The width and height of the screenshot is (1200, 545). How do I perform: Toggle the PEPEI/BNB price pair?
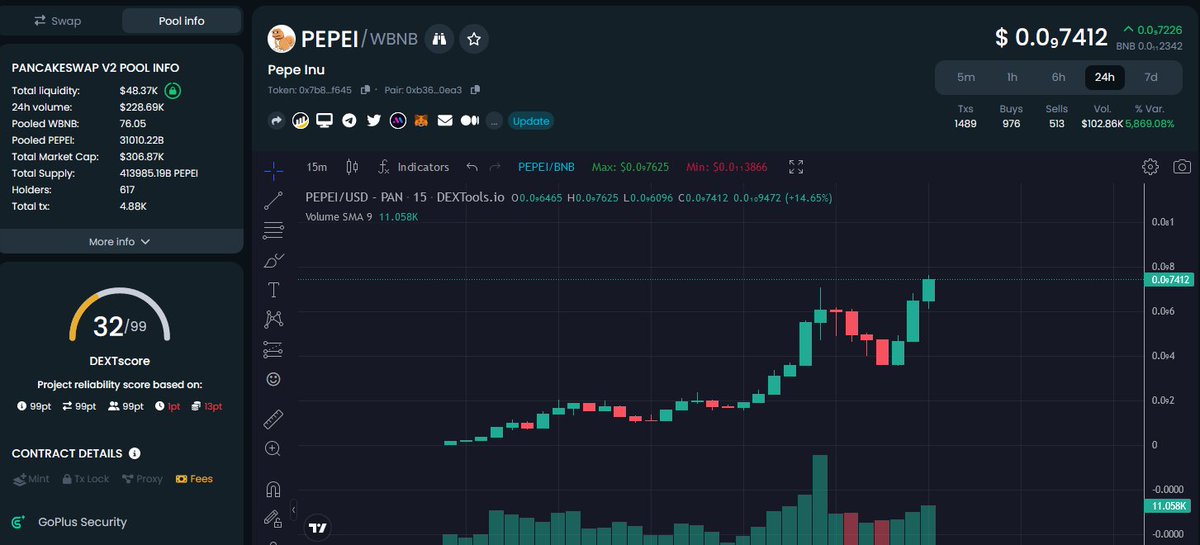point(546,167)
